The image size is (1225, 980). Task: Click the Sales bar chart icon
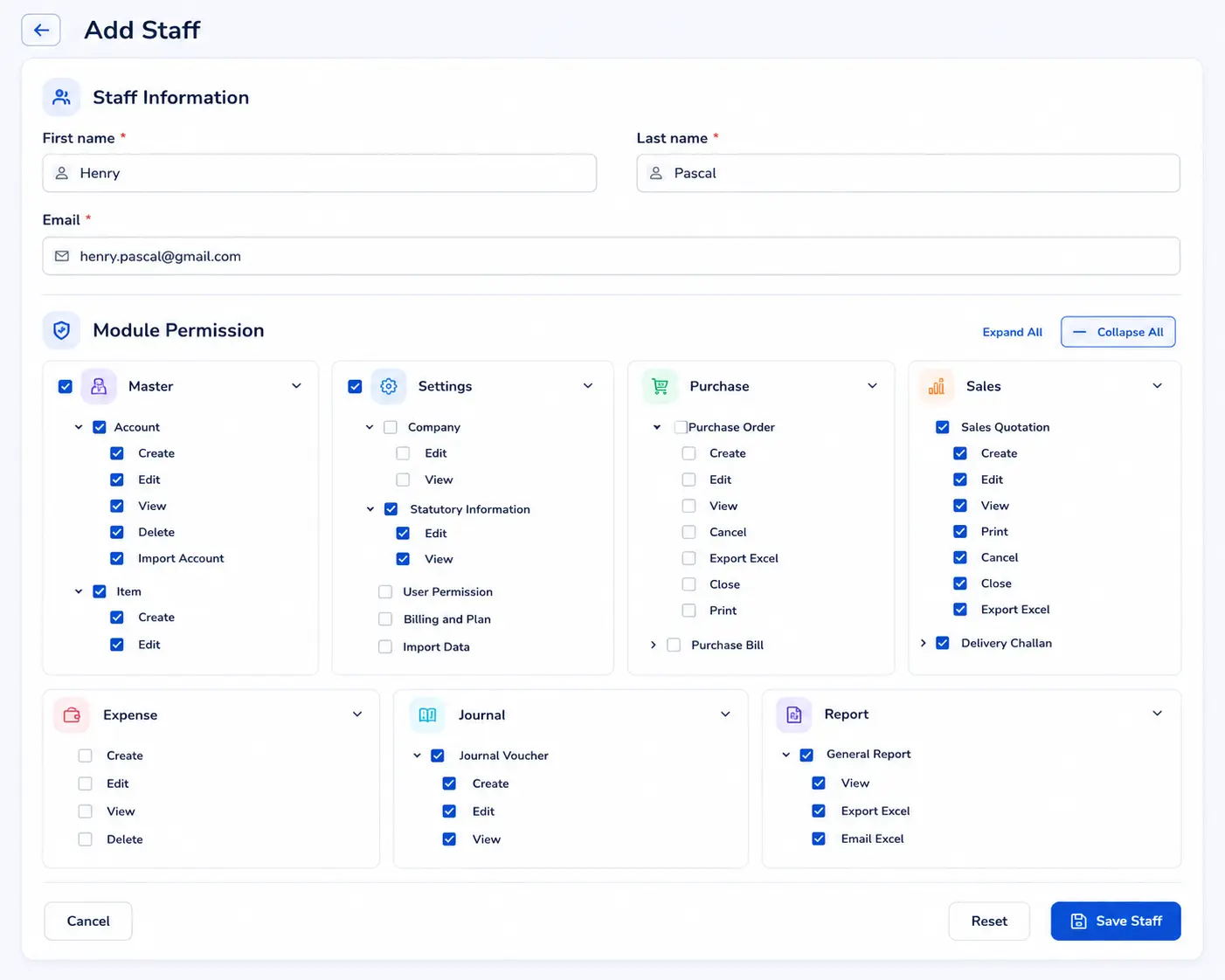937,386
